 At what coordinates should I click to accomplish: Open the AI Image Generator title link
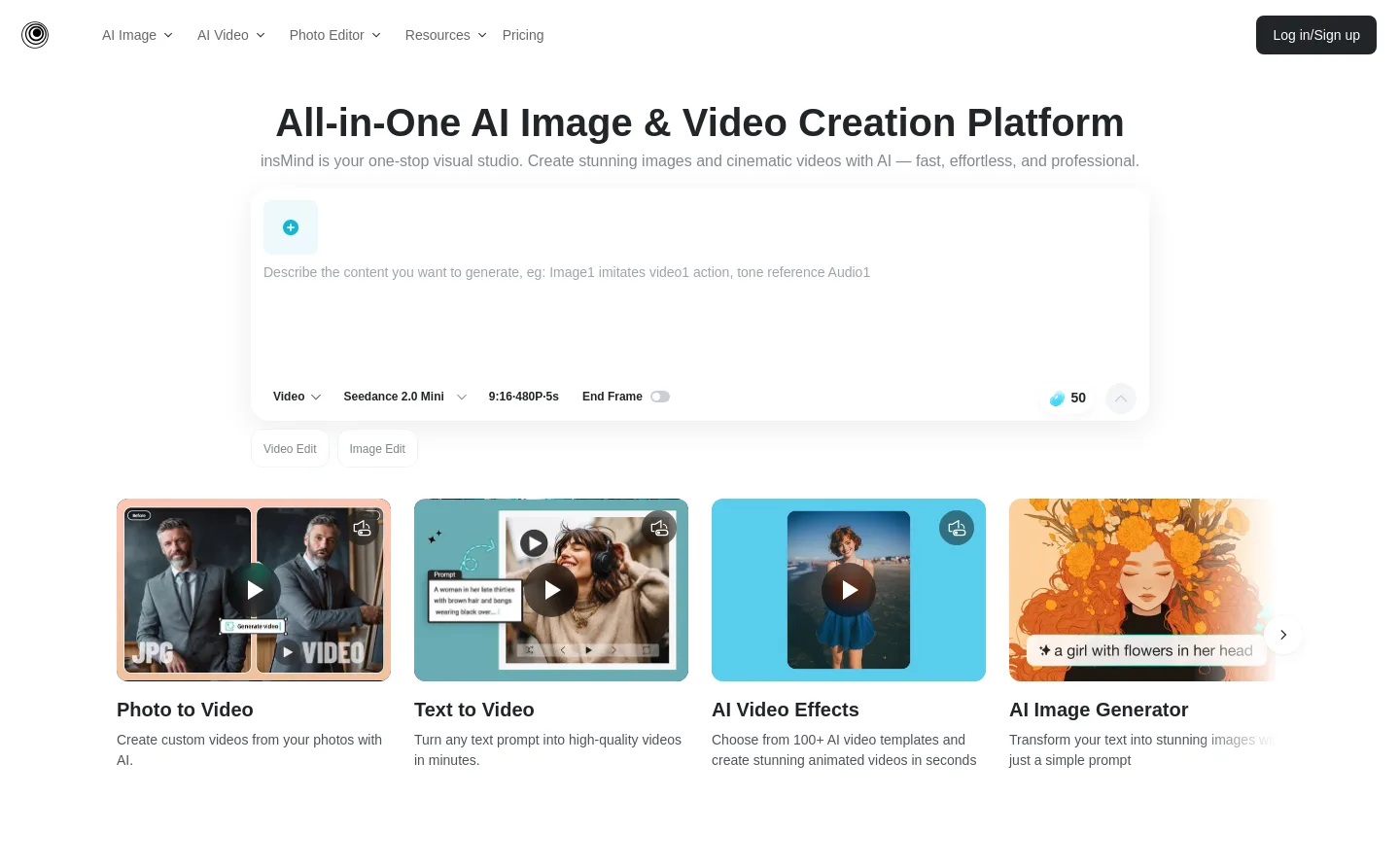coord(1099,710)
